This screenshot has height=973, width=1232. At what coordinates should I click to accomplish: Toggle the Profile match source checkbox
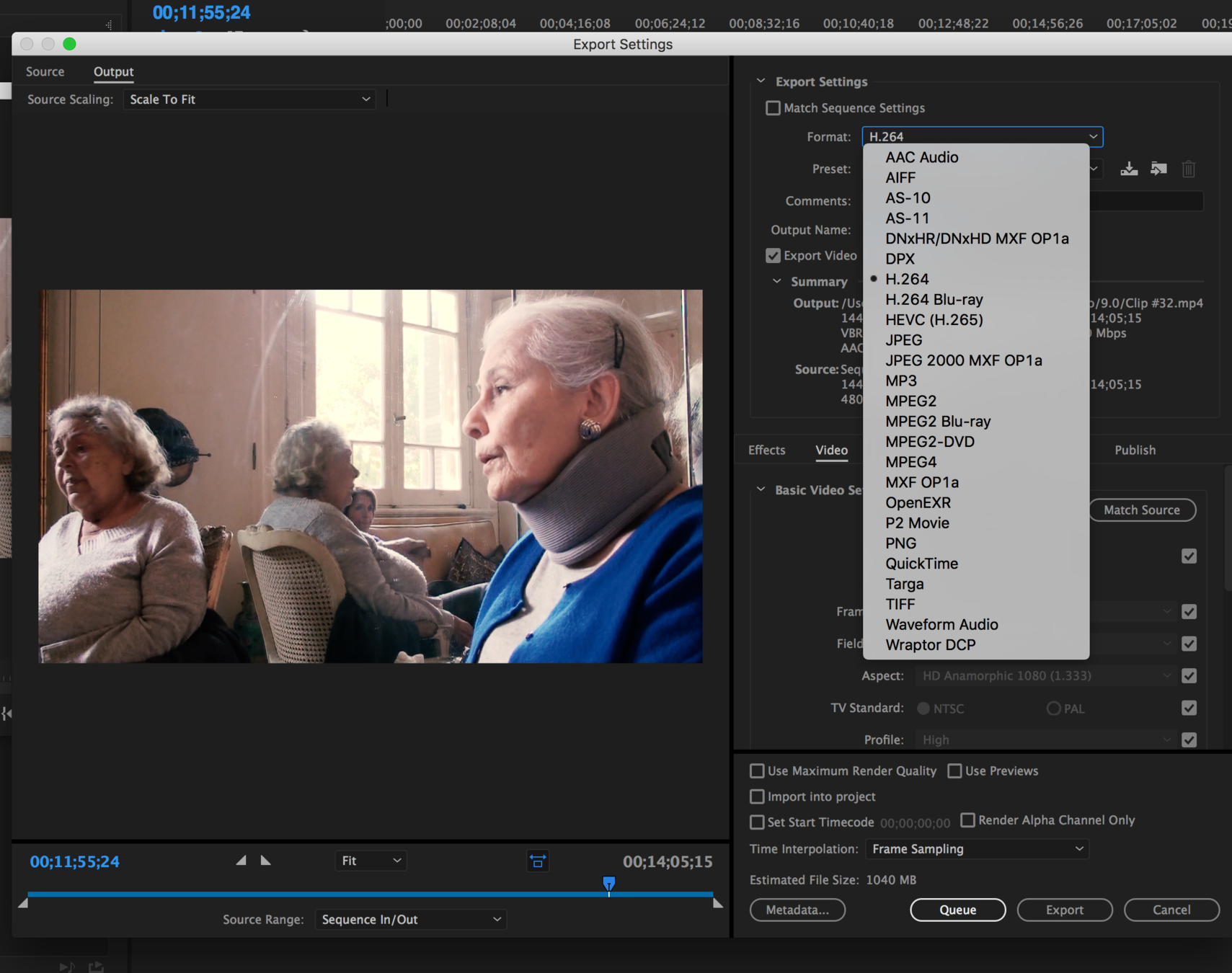(1189, 740)
